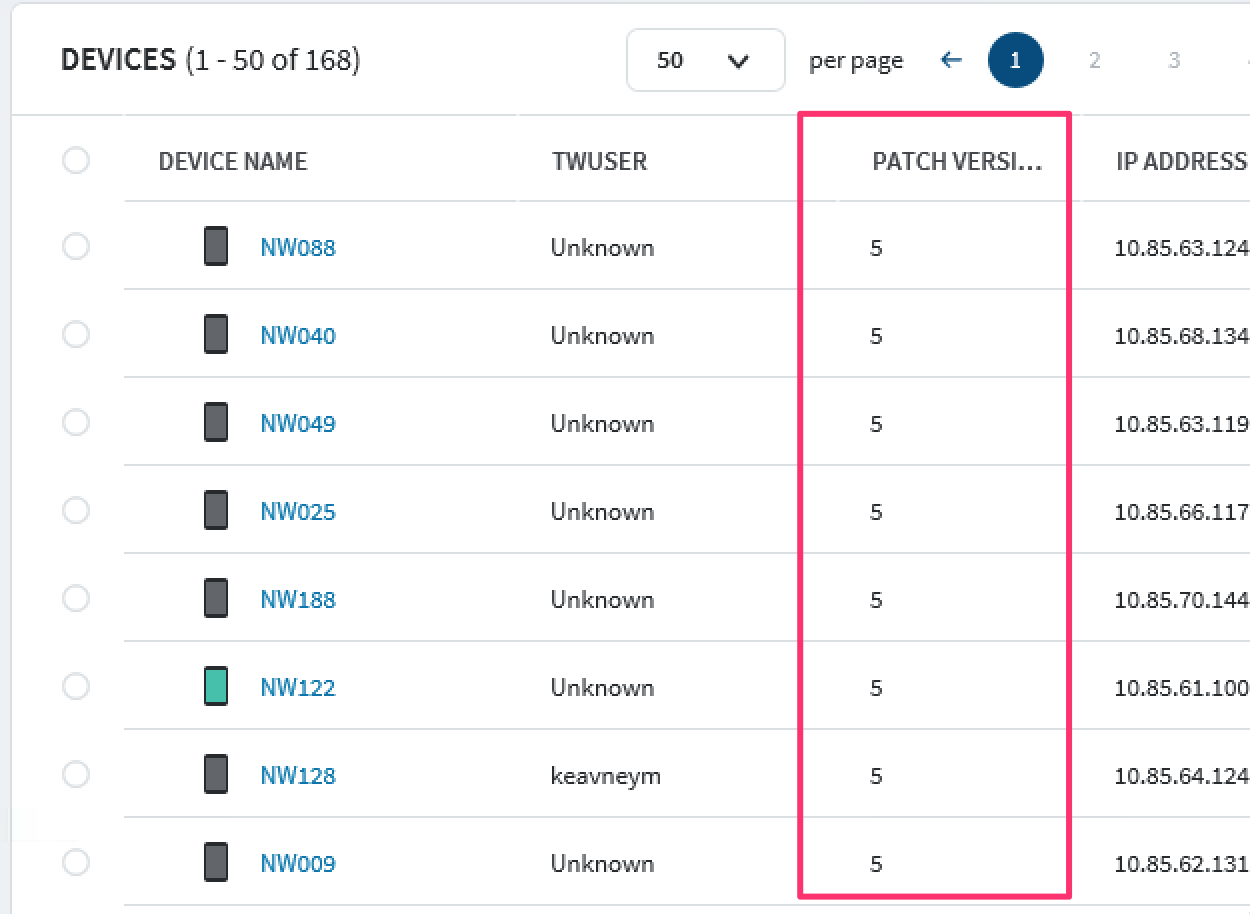Click the green device icon beside NW122
Image resolution: width=1250 pixels, height=914 pixels.
[216, 686]
